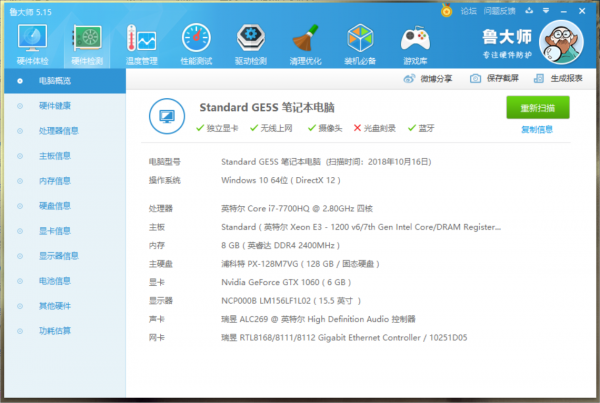Open 问题反馈 feedback link
Image resolution: width=600 pixels, height=403 pixels.
(x=499, y=11)
